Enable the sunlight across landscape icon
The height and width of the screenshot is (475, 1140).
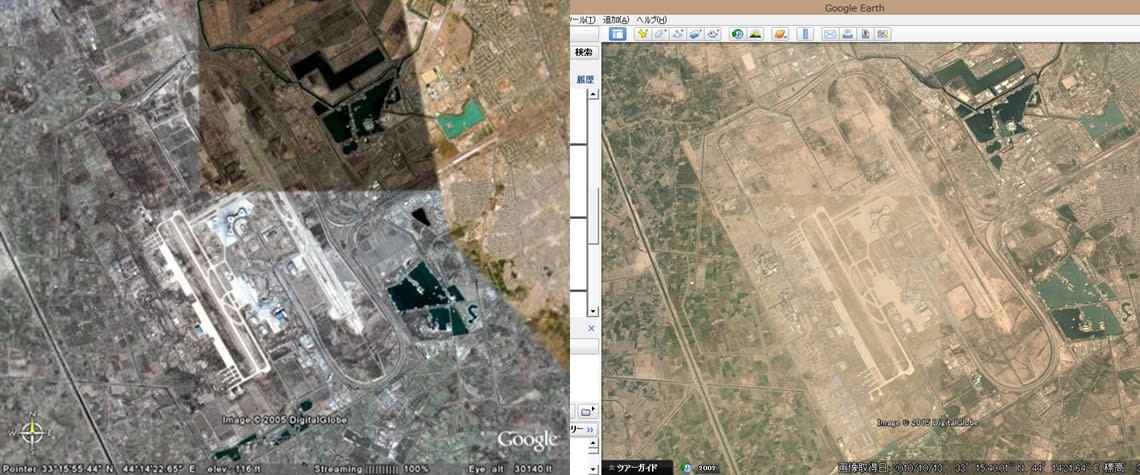pyautogui.click(x=755, y=33)
